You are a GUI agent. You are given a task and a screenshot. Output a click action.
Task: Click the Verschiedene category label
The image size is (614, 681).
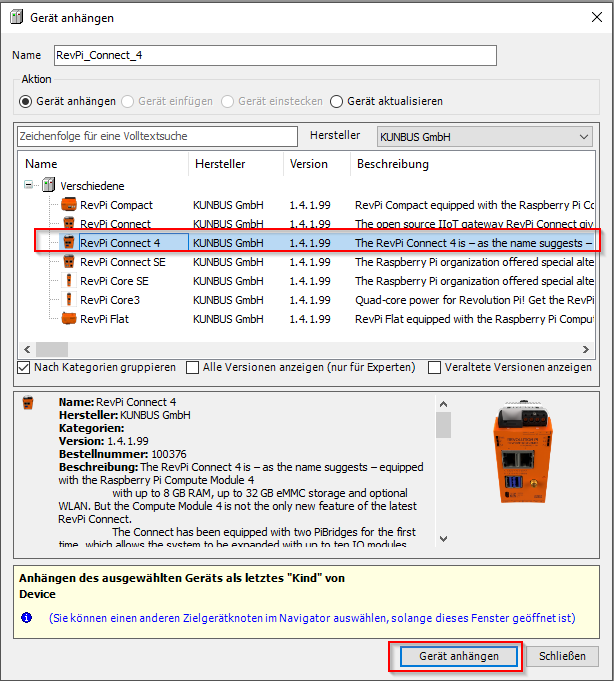92,186
